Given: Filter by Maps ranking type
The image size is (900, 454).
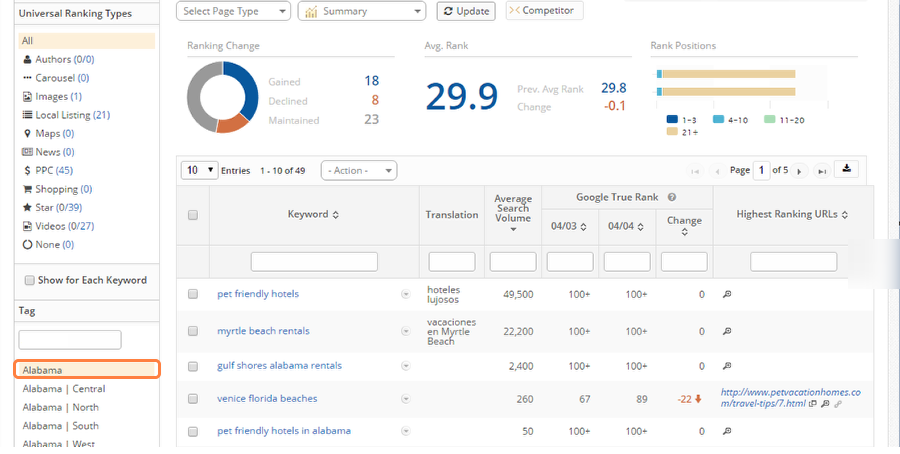Looking at the screenshot, I should [48, 133].
